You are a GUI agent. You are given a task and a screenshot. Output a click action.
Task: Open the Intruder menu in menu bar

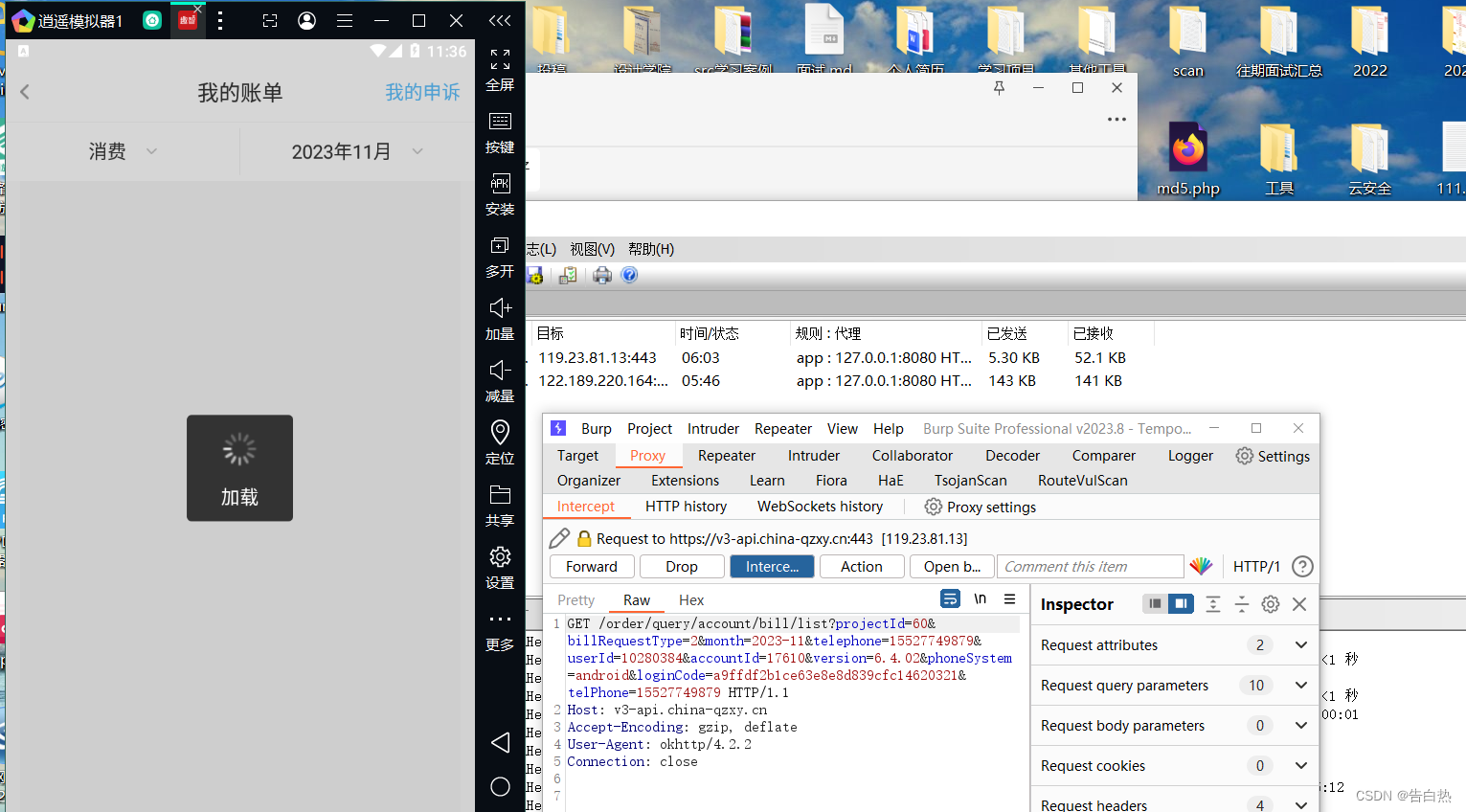click(713, 429)
